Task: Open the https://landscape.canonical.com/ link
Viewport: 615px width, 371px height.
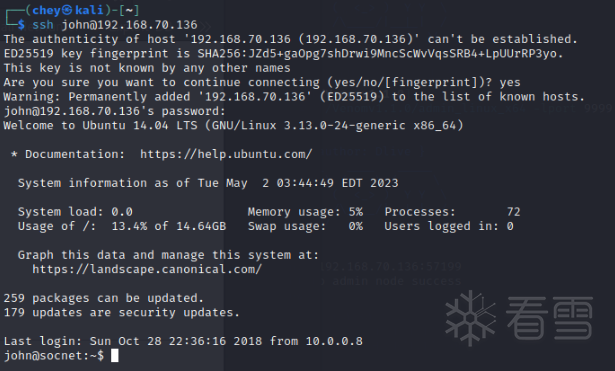Action: click(147, 269)
